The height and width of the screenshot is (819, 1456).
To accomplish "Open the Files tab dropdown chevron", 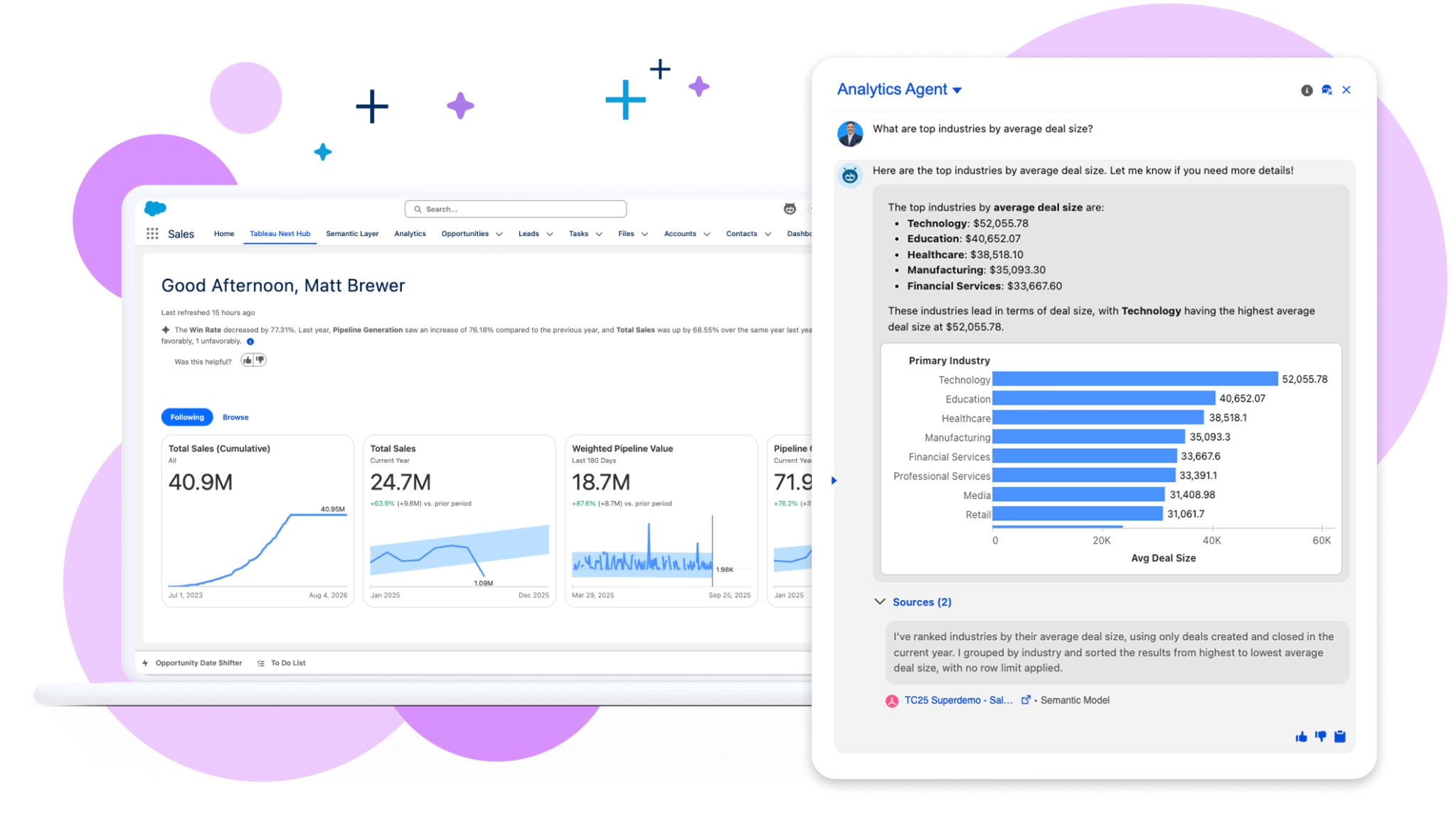I will (644, 234).
